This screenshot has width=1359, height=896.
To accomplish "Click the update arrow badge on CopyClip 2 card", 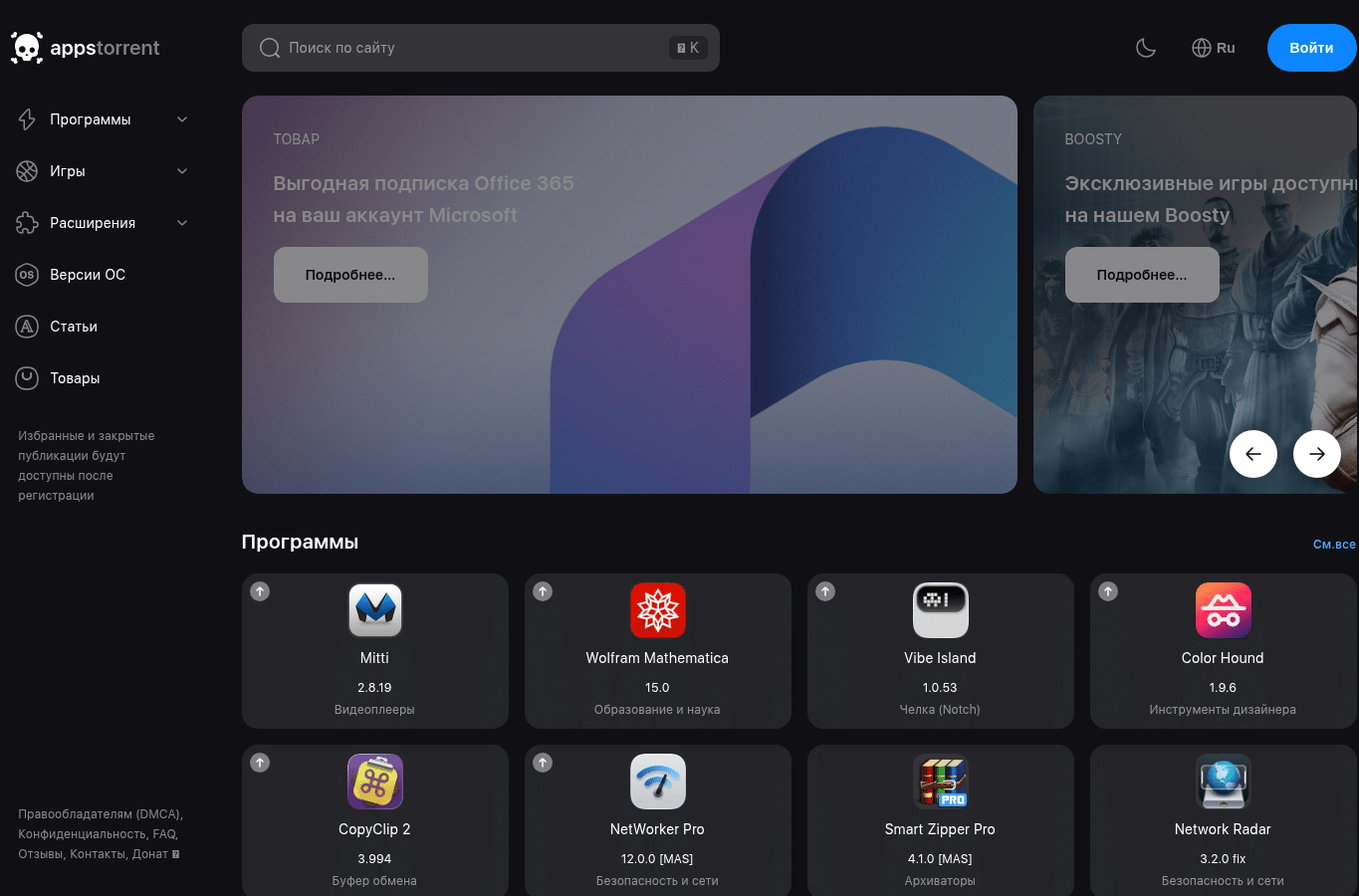I will coord(260,763).
